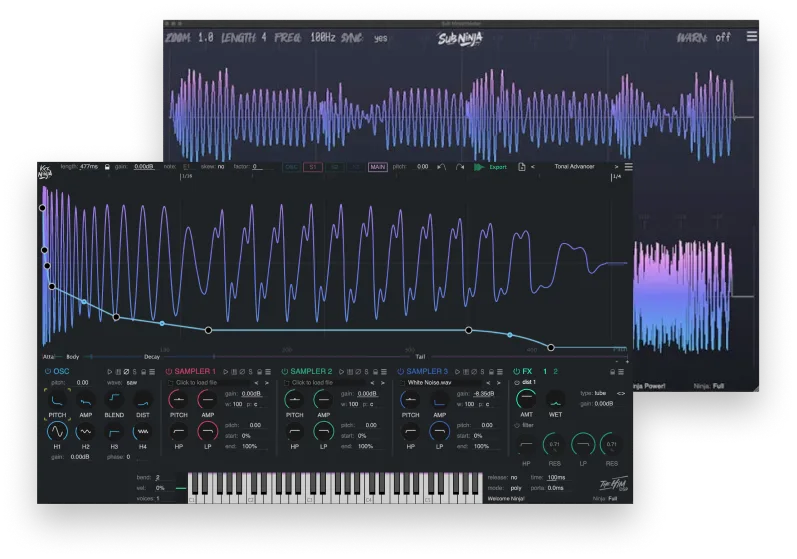Click the green Export play icon
This screenshot has width=797, height=559.
click(x=479, y=167)
